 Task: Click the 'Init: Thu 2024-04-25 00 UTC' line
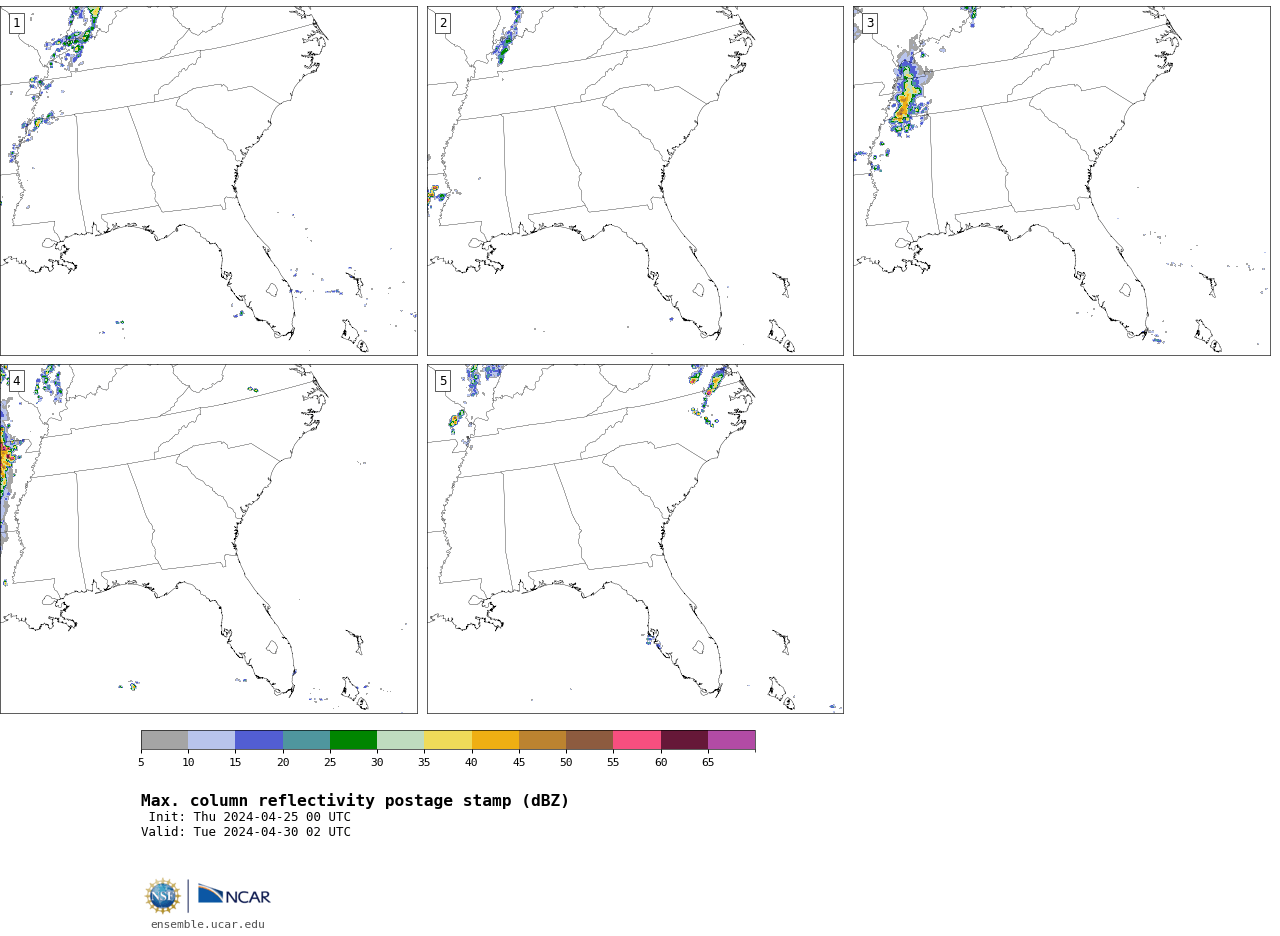[250, 817]
